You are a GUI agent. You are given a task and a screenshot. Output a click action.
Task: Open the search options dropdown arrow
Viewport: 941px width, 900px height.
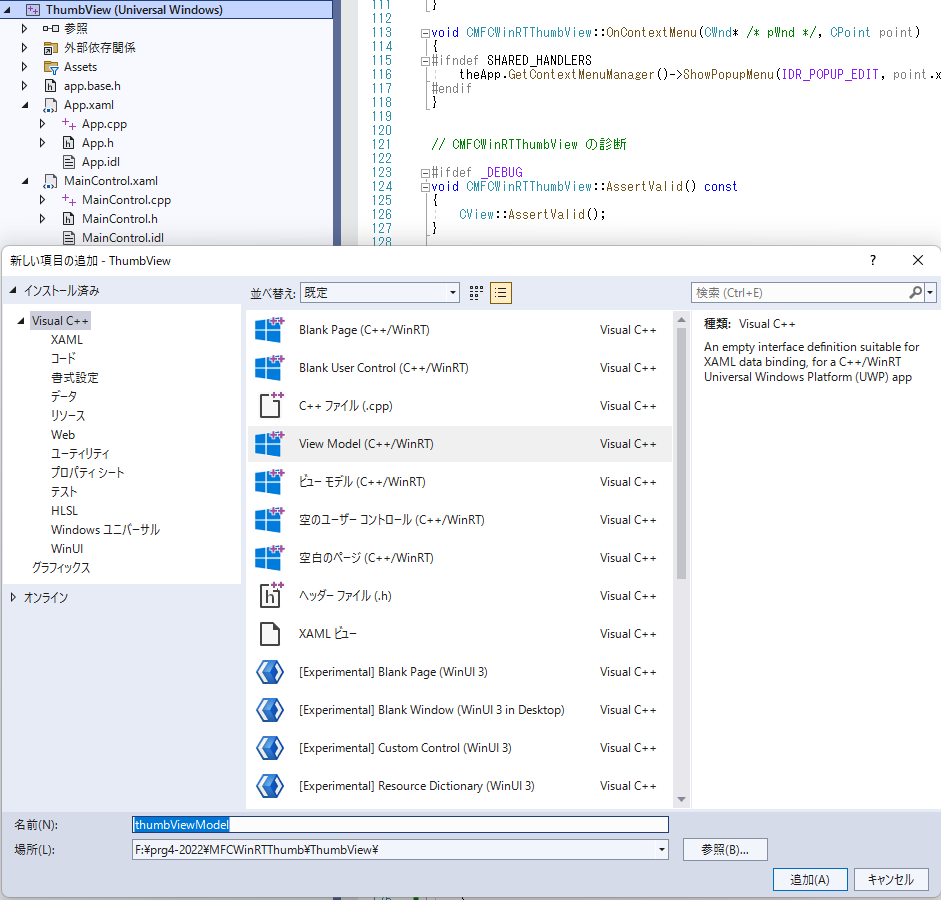(x=930, y=293)
